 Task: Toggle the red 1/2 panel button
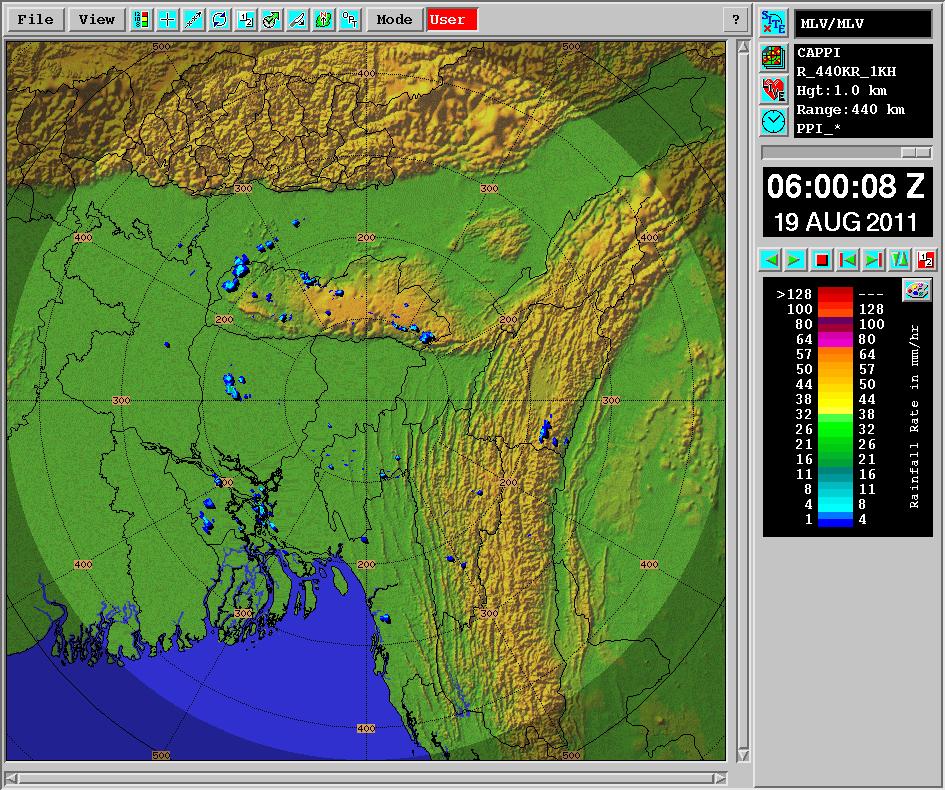coord(925,260)
